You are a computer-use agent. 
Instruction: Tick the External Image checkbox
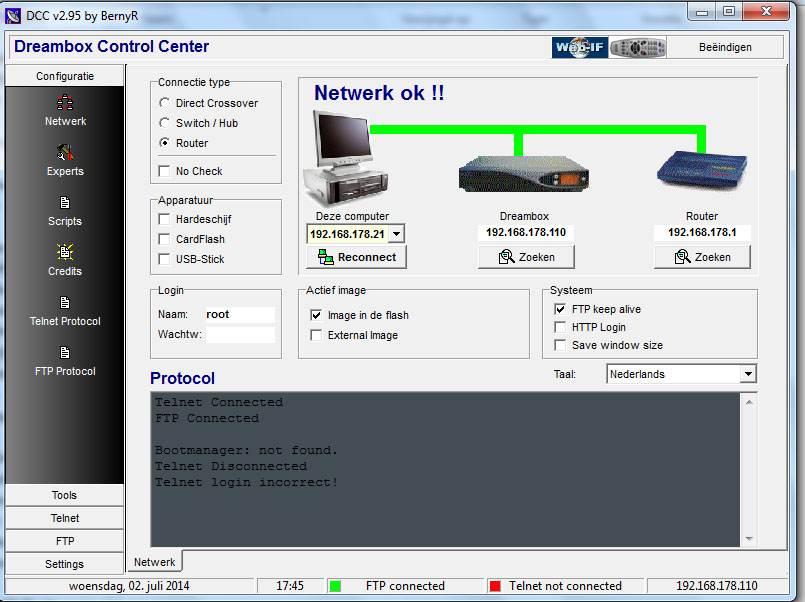(316, 335)
